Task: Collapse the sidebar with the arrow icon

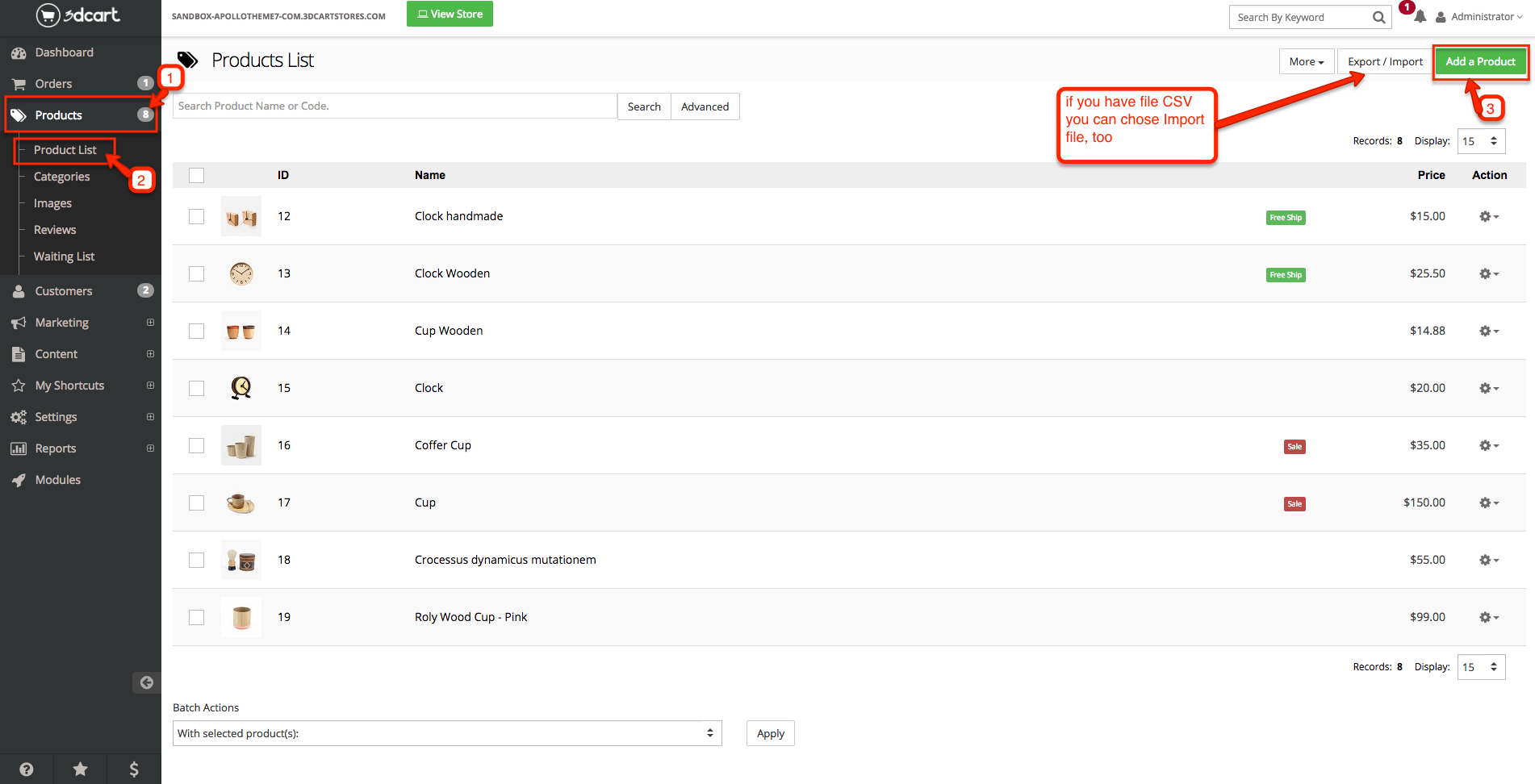Action: [x=146, y=682]
